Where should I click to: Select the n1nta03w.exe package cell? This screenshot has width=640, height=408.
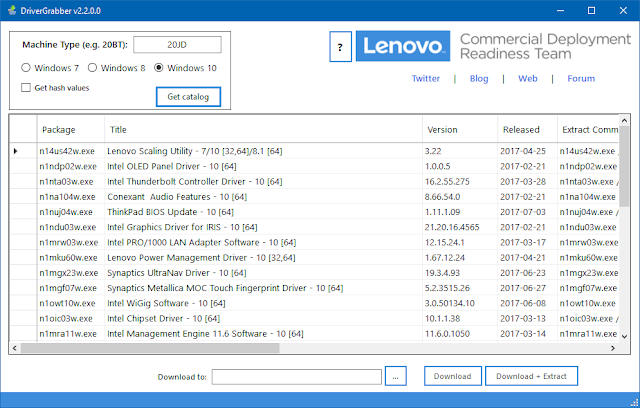pyautogui.click(x=71, y=182)
